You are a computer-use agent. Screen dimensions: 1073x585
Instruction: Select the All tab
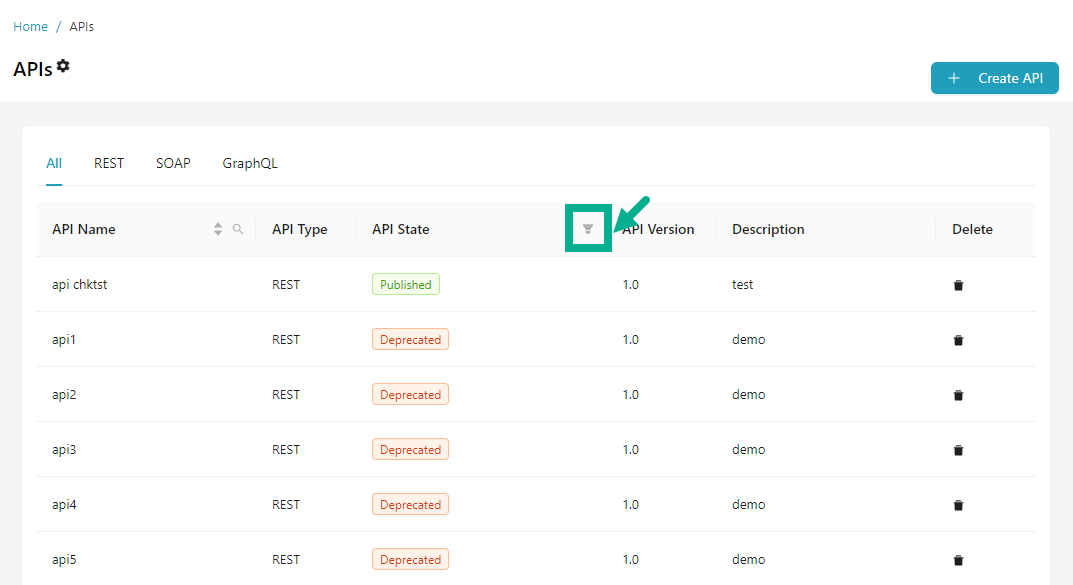pos(54,163)
